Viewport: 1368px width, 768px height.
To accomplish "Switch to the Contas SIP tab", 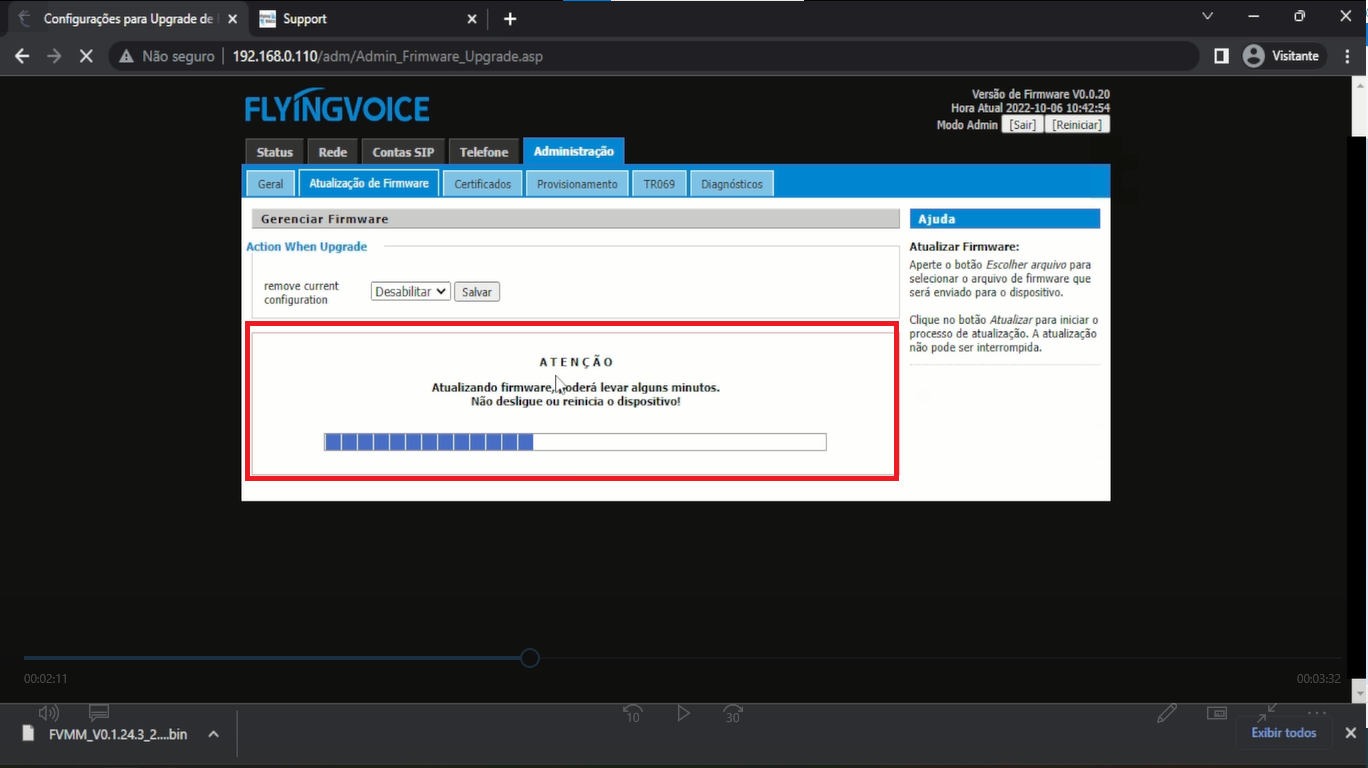I will pyautogui.click(x=403, y=152).
